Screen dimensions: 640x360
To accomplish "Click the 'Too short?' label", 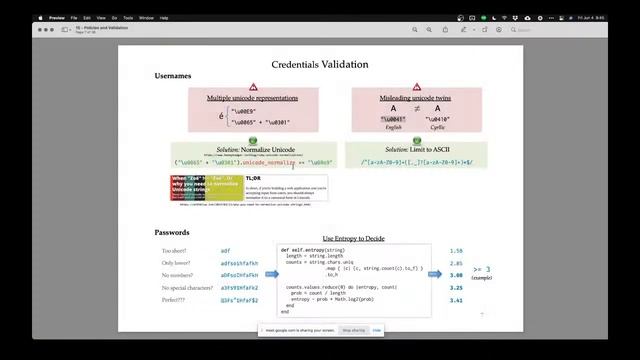I will (x=174, y=251).
